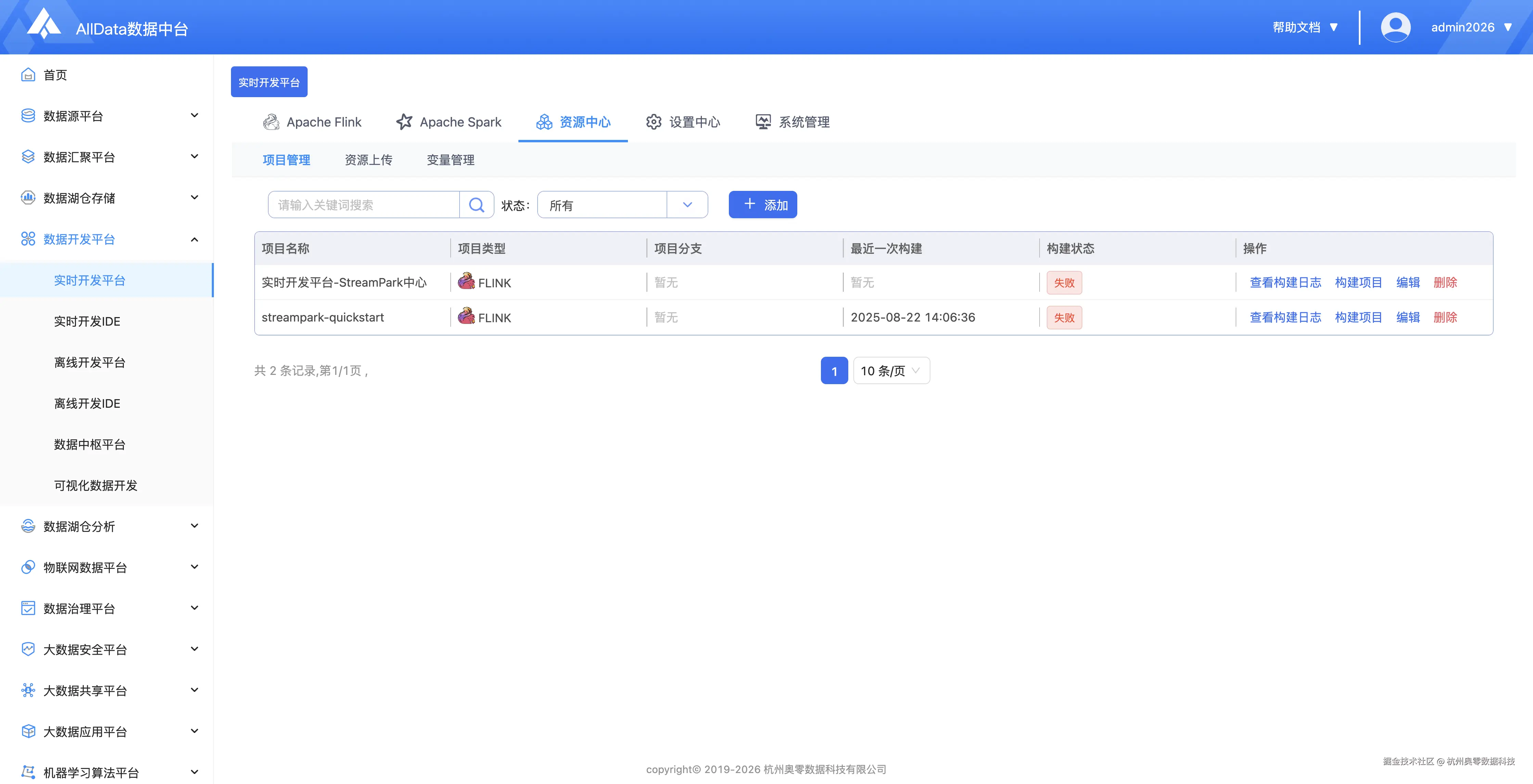1533x784 pixels.
Task: Click the 2025-08-22 14:06:36 build time cell
Action: [x=913, y=317]
